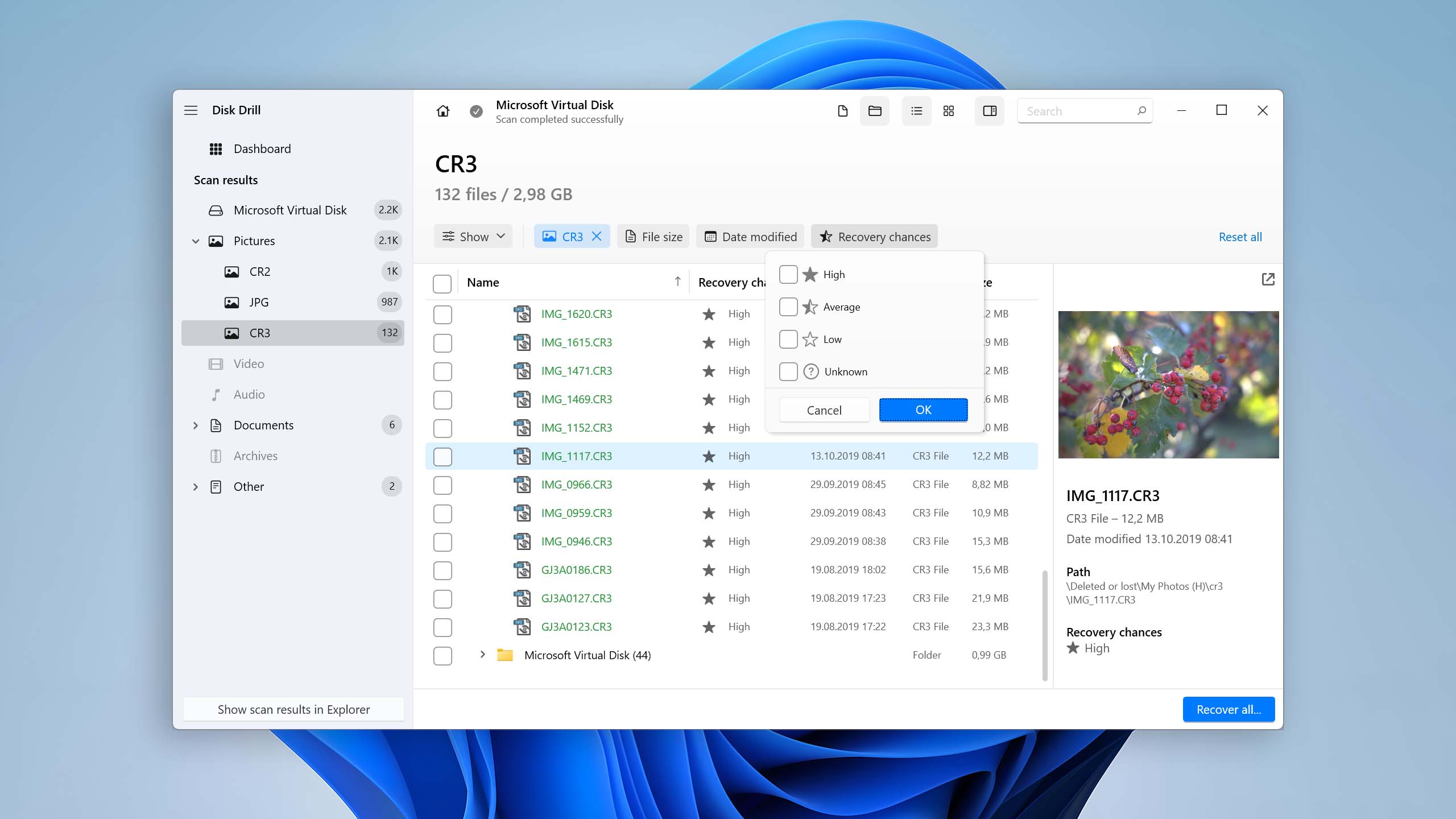Viewport: 1456px width, 819px height.
Task: Open the hamburger menu next to Disk Drill
Action: click(x=191, y=110)
